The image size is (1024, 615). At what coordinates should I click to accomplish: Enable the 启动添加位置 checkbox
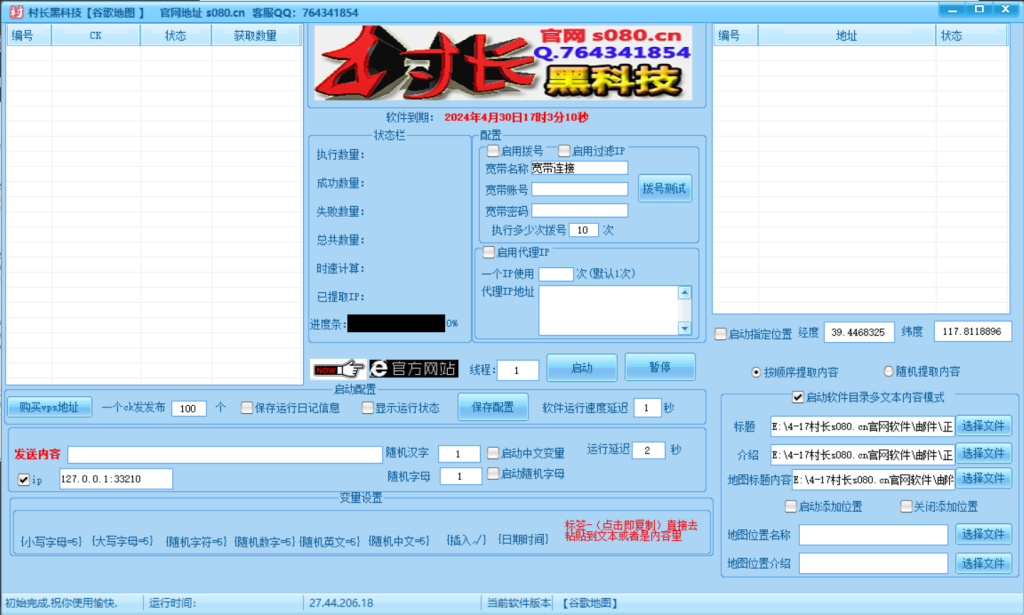pyautogui.click(x=791, y=506)
